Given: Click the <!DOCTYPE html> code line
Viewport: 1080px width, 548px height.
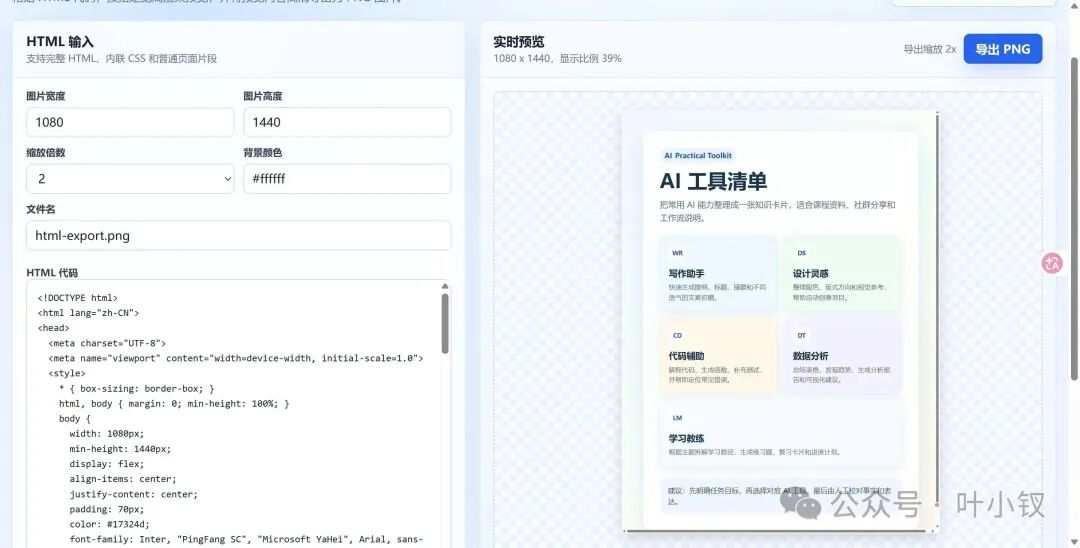Looking at the screenshot, I should (x=77, y=298).
